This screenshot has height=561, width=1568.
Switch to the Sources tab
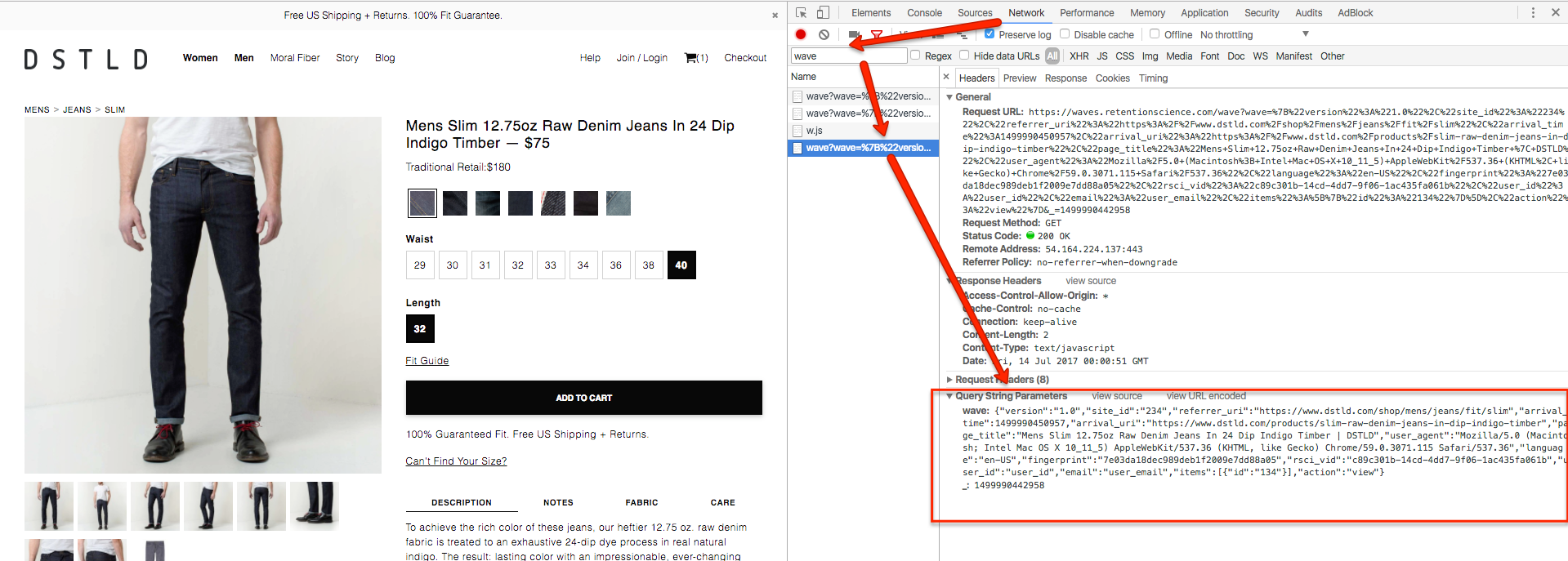(x=975, y=12)
